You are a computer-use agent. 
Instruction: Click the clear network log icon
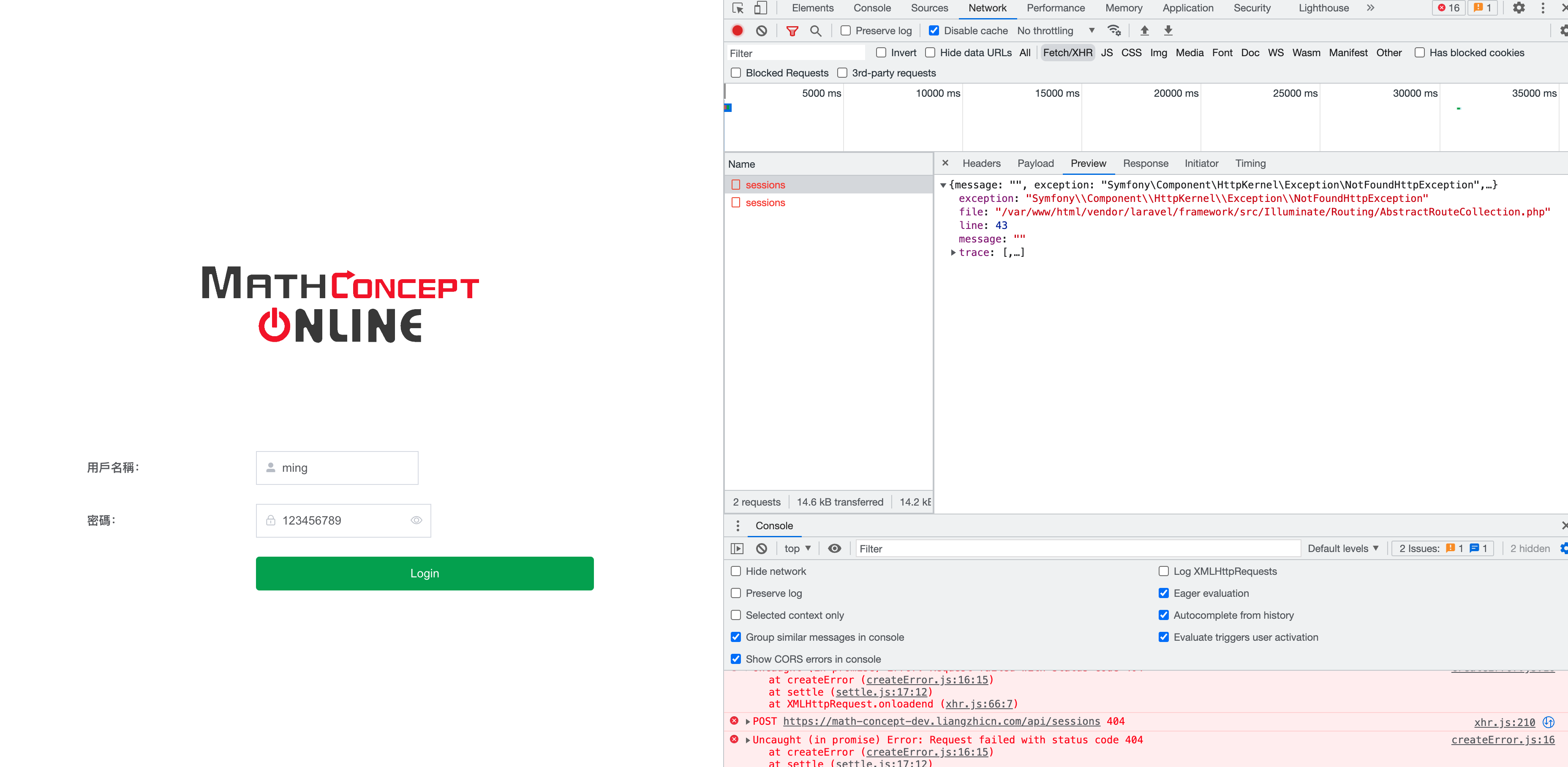tap(761, 30)
